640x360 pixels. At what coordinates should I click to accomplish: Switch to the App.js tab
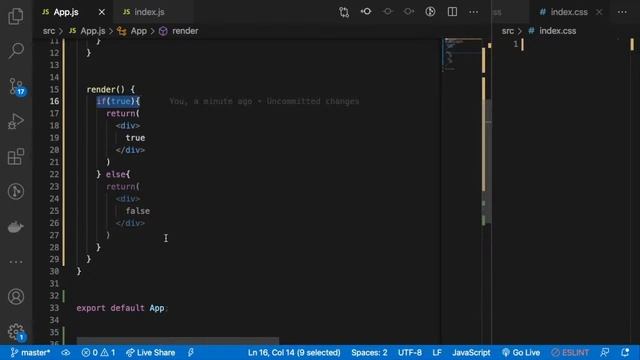pos(66,12)
